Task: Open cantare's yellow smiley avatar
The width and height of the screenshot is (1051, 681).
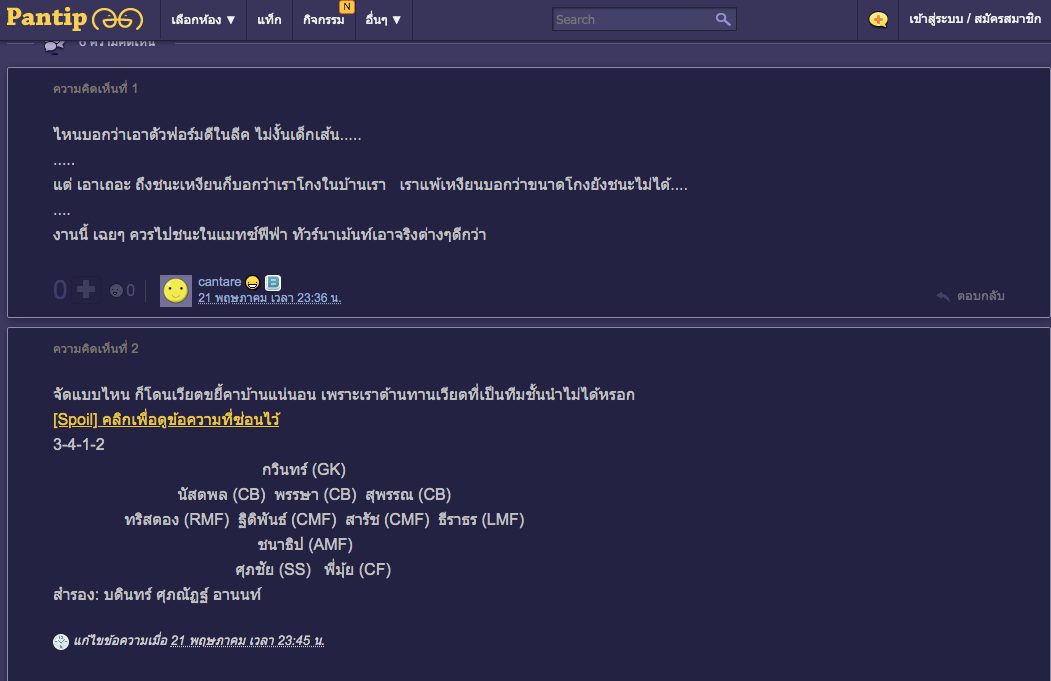Action: tap(175, 290)
